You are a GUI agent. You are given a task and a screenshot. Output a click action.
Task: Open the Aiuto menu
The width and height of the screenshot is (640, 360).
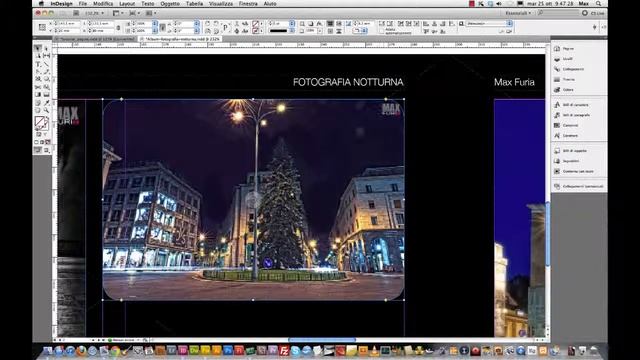(270, 4)
